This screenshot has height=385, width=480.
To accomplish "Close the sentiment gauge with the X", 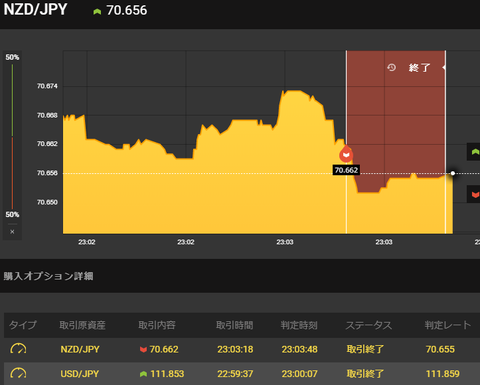I will point(12,232).
